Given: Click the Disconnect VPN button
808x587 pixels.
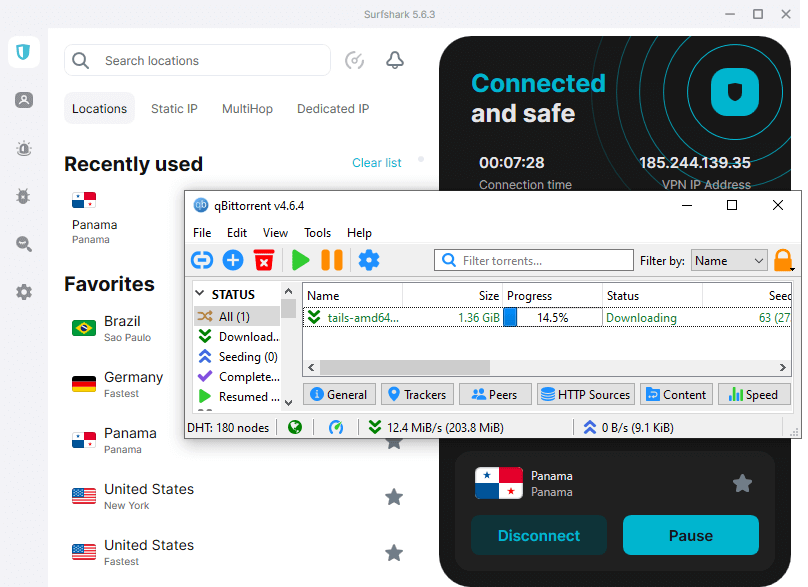Looking at the screenshot, I should point(538,535).
